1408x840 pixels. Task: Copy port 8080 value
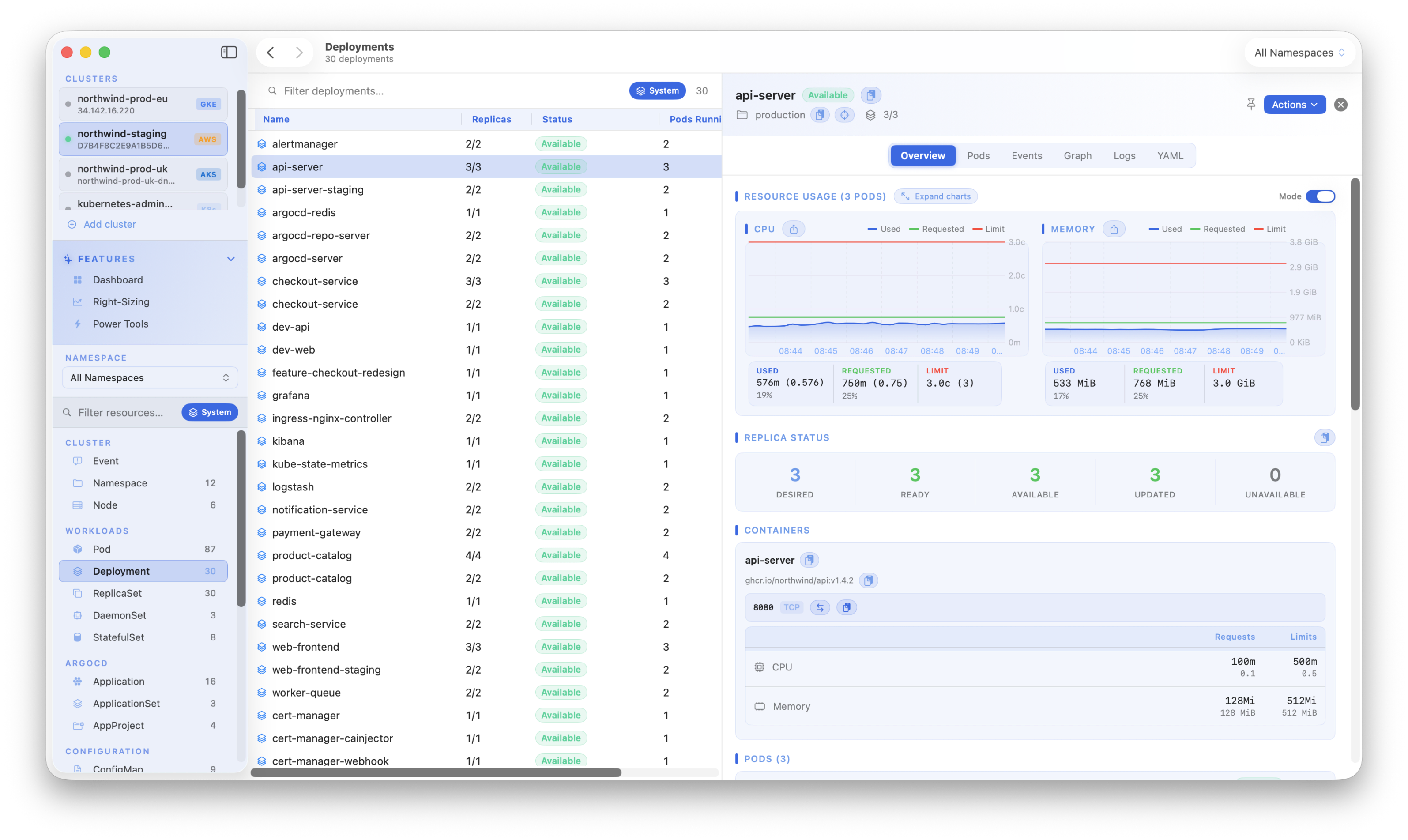847,607
